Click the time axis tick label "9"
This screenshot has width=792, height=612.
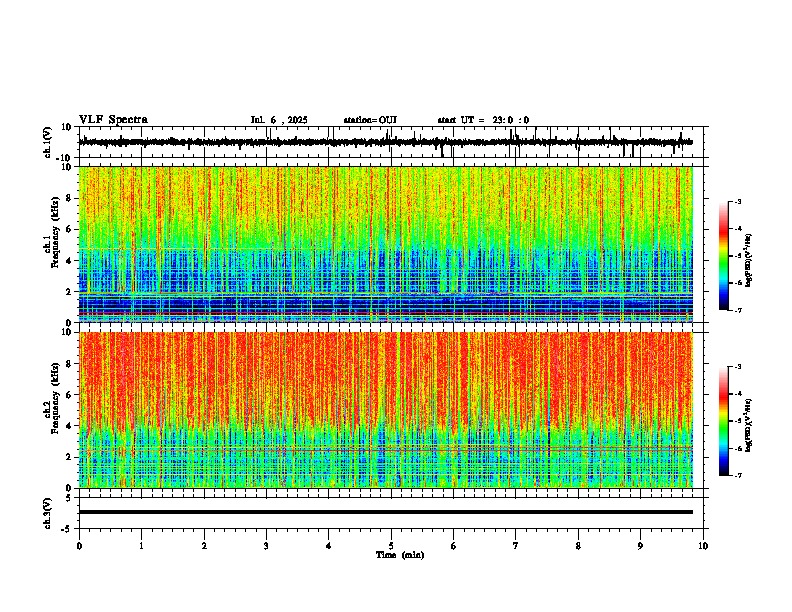640,546
